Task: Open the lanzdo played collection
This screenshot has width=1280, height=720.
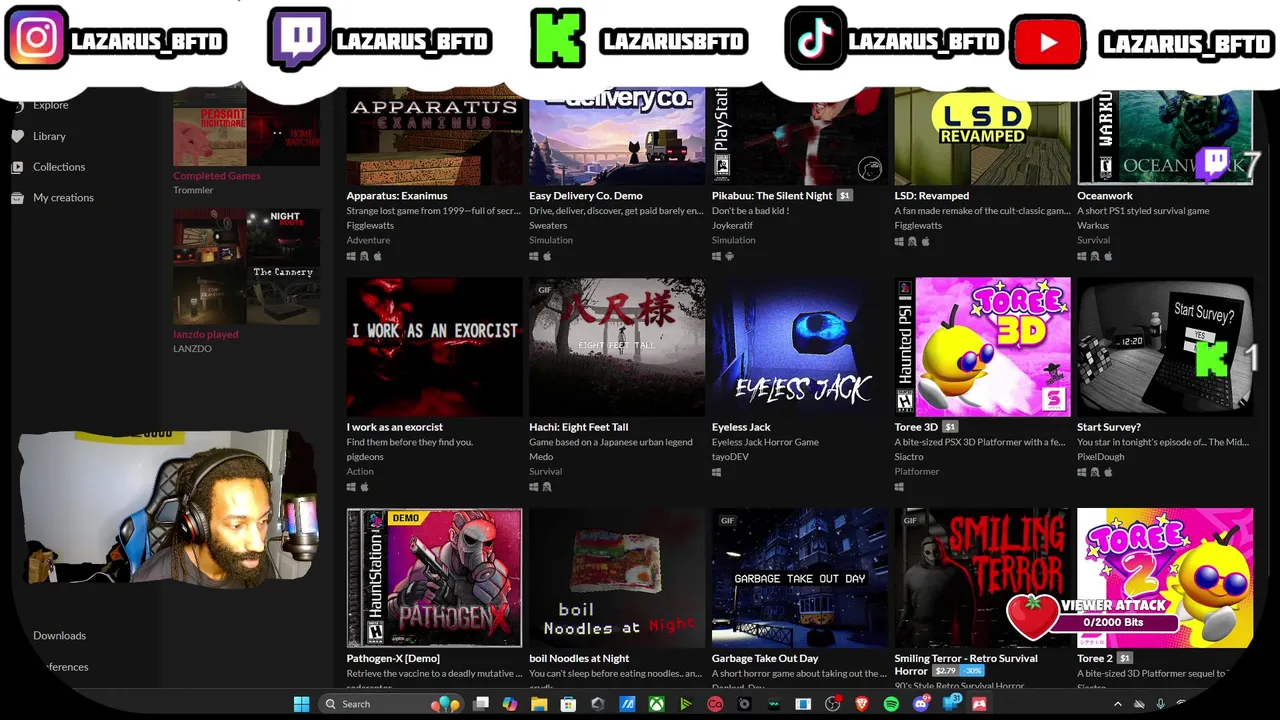Action: pyautogui.click(x=206, y=334)
